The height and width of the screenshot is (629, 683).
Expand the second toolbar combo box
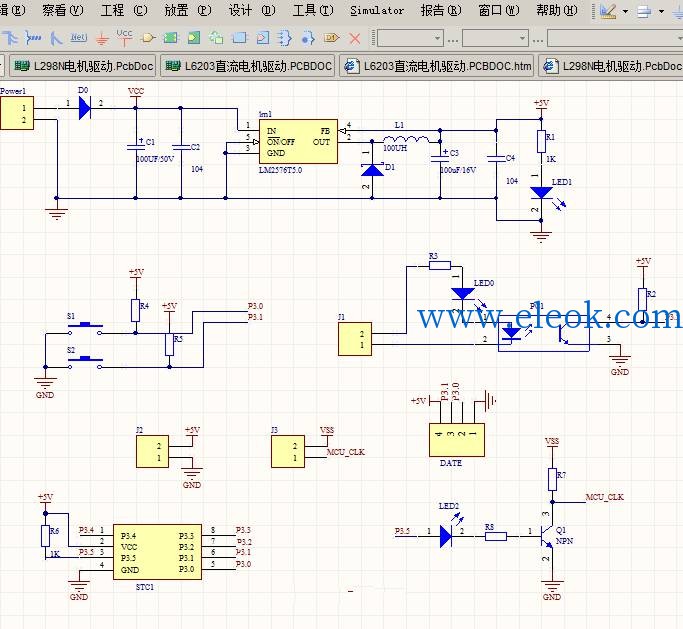click(x=522, y=38)
